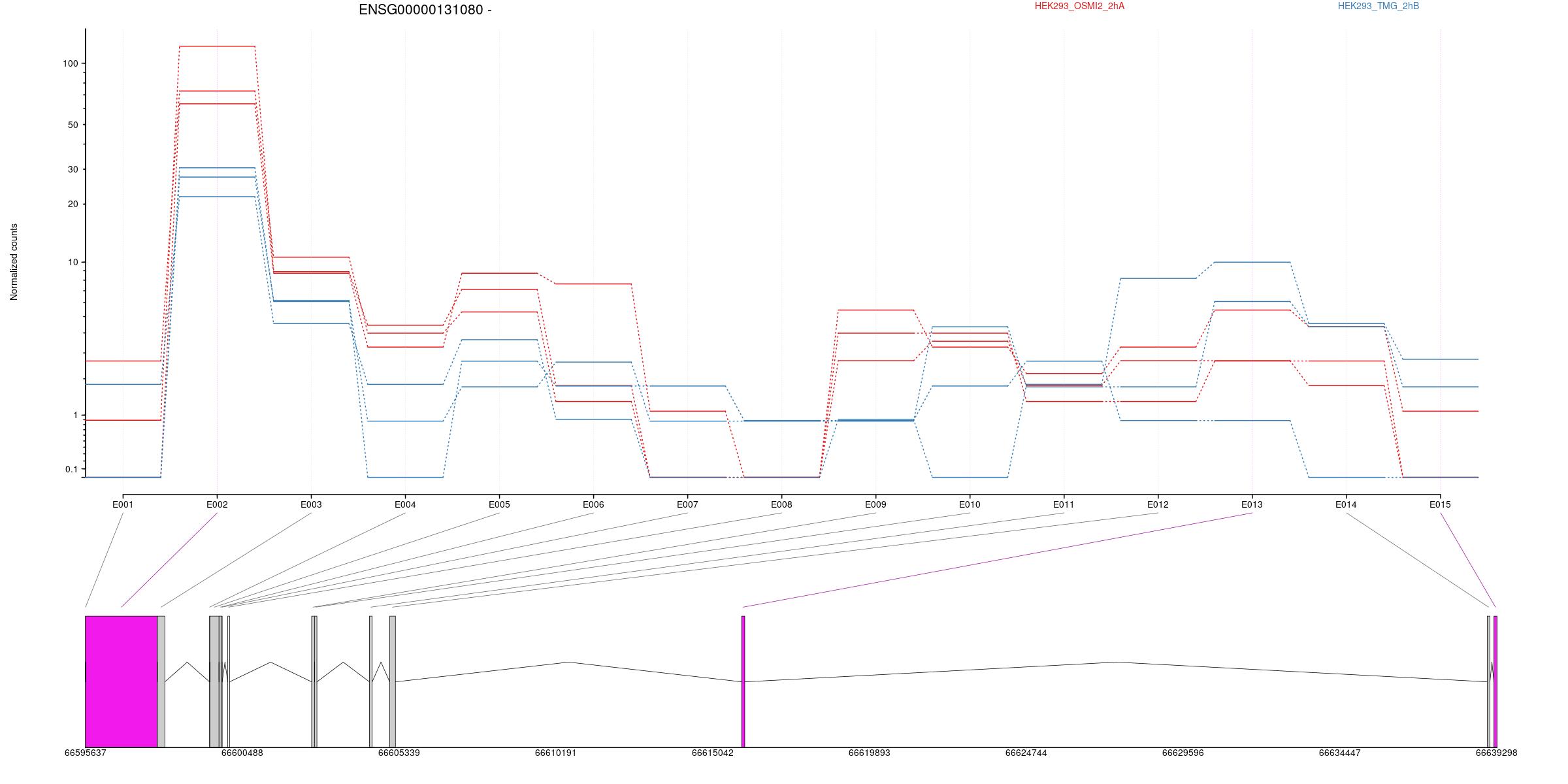Click the E008 exon label
Screen dimensions: 1568x784
[x=781, y=504]
